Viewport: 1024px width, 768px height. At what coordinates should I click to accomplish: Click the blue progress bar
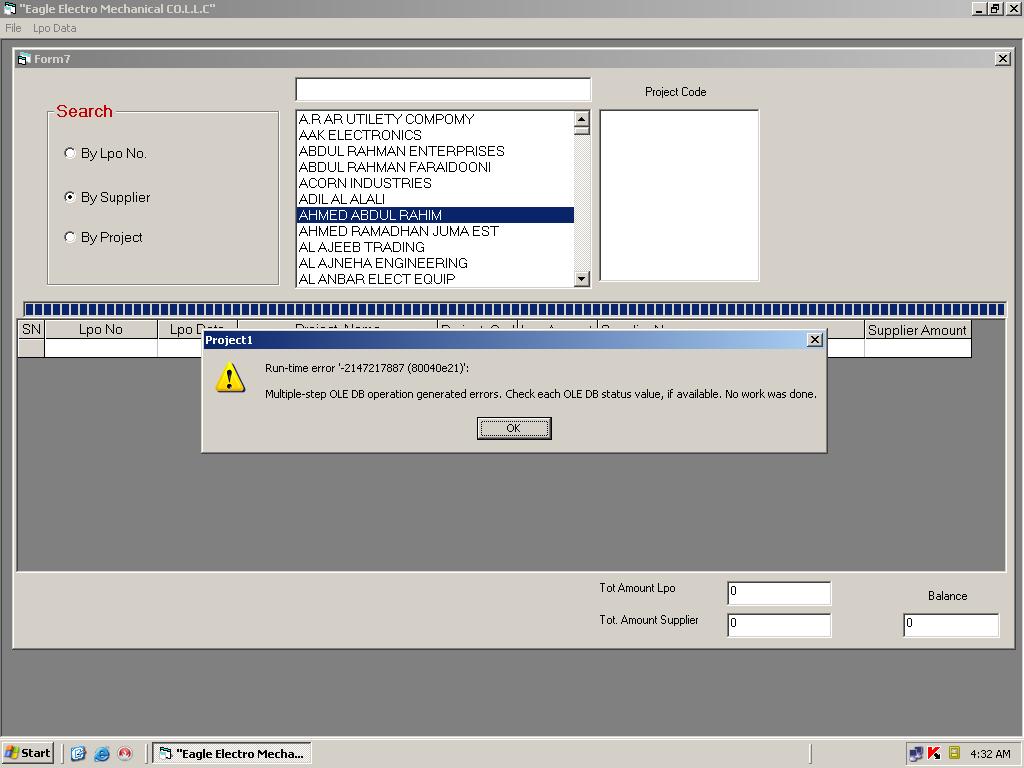click(x=515, y=309)
